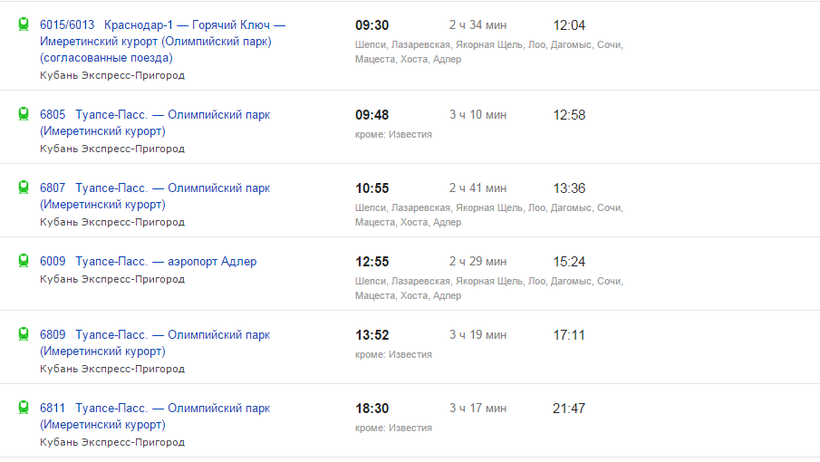Image resolution: width=820 pixels, height=462 pixels.
Task: Open the 6009 Туапсе-Пасс. — аэропорт Адлер link
Action: point(165,261)
